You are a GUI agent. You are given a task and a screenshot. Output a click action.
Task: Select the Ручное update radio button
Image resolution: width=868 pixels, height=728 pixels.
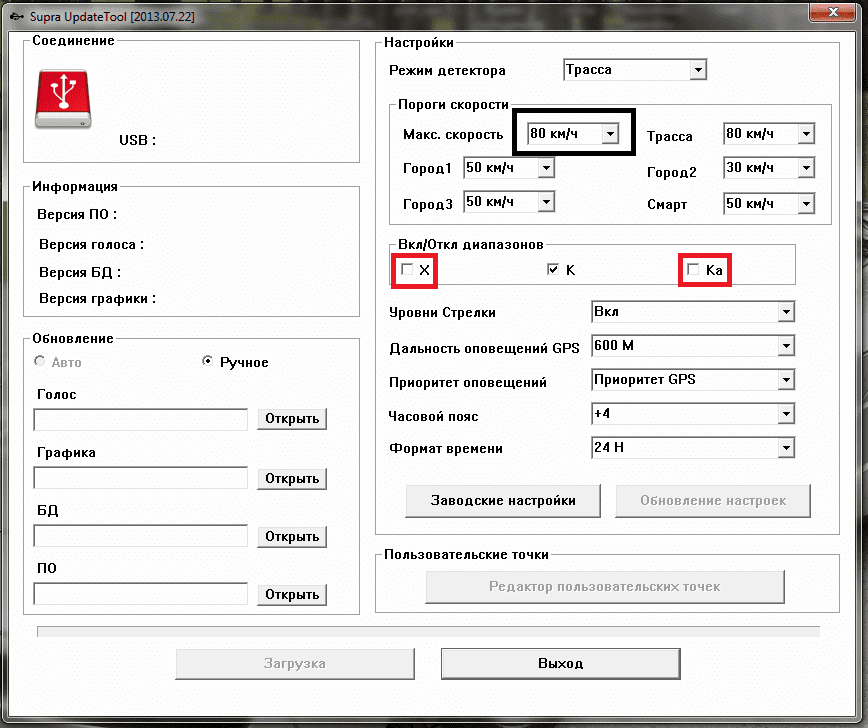coord(208,362)
